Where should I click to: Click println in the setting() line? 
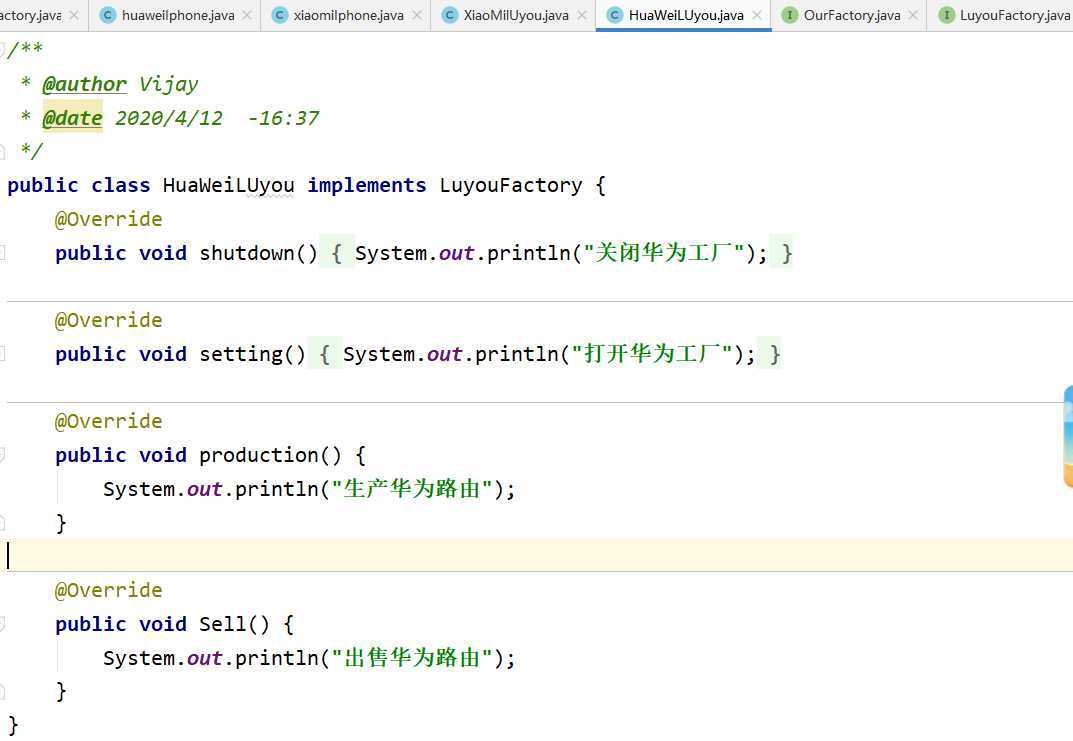[517, 354]
